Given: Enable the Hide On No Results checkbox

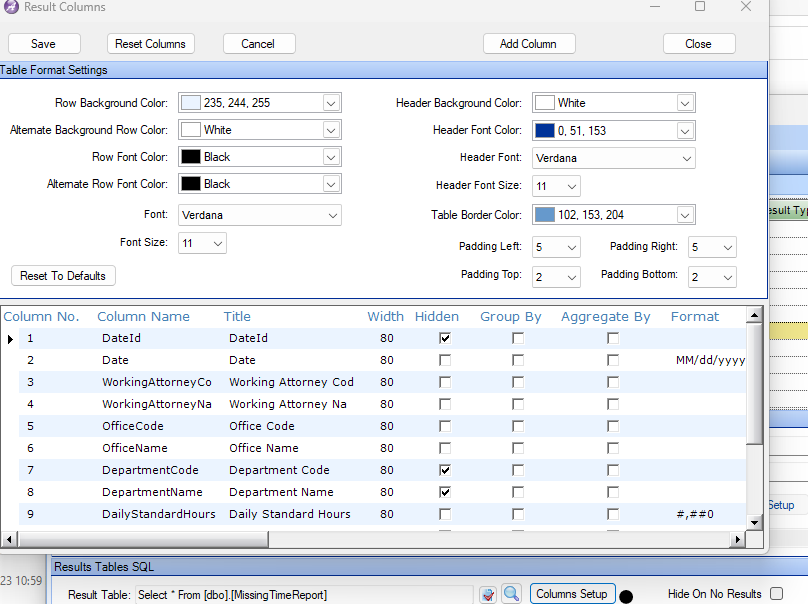Looking at the screenshot, I should 777,592.
